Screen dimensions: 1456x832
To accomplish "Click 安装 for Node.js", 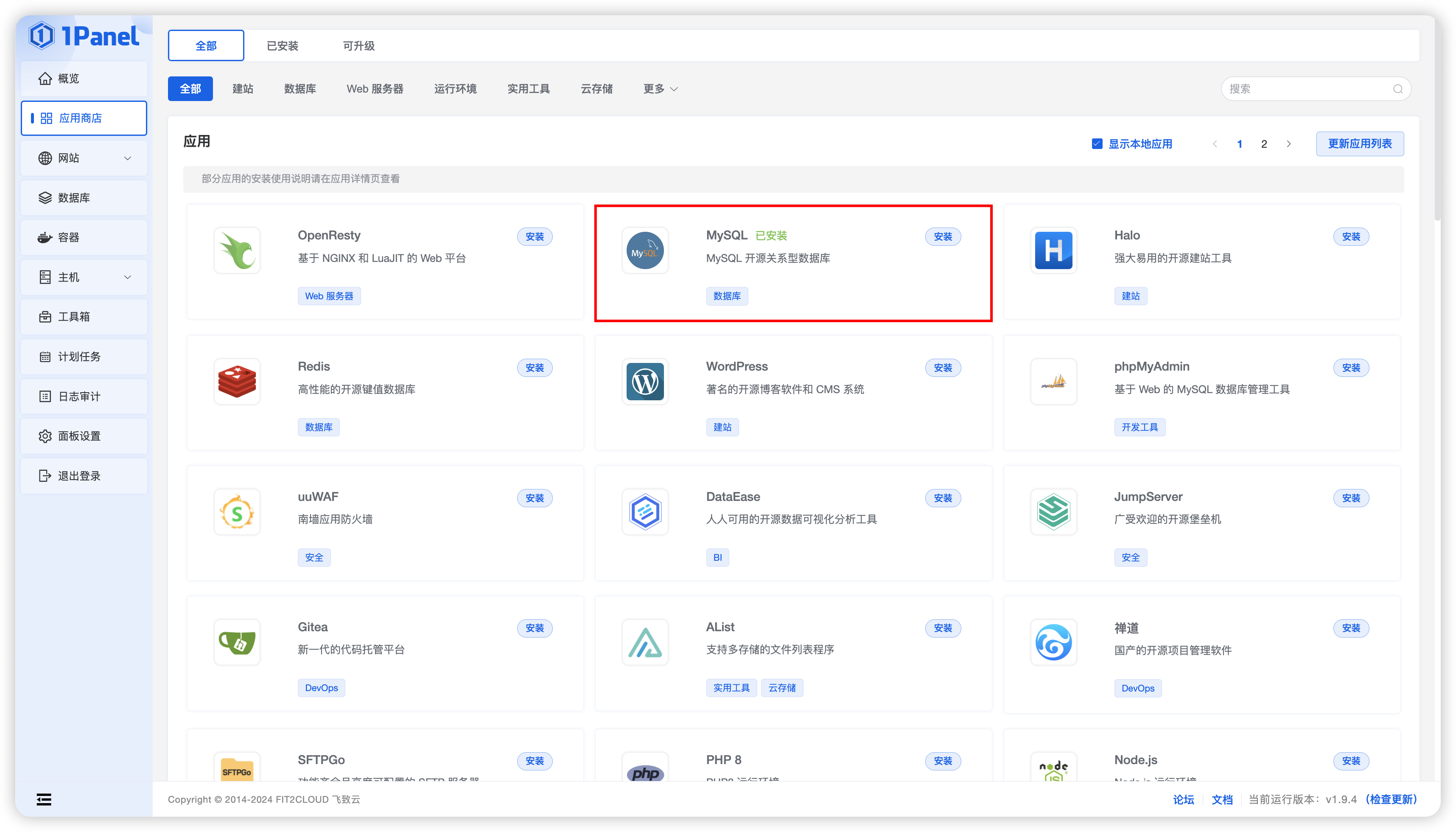I will (1350, 761).
